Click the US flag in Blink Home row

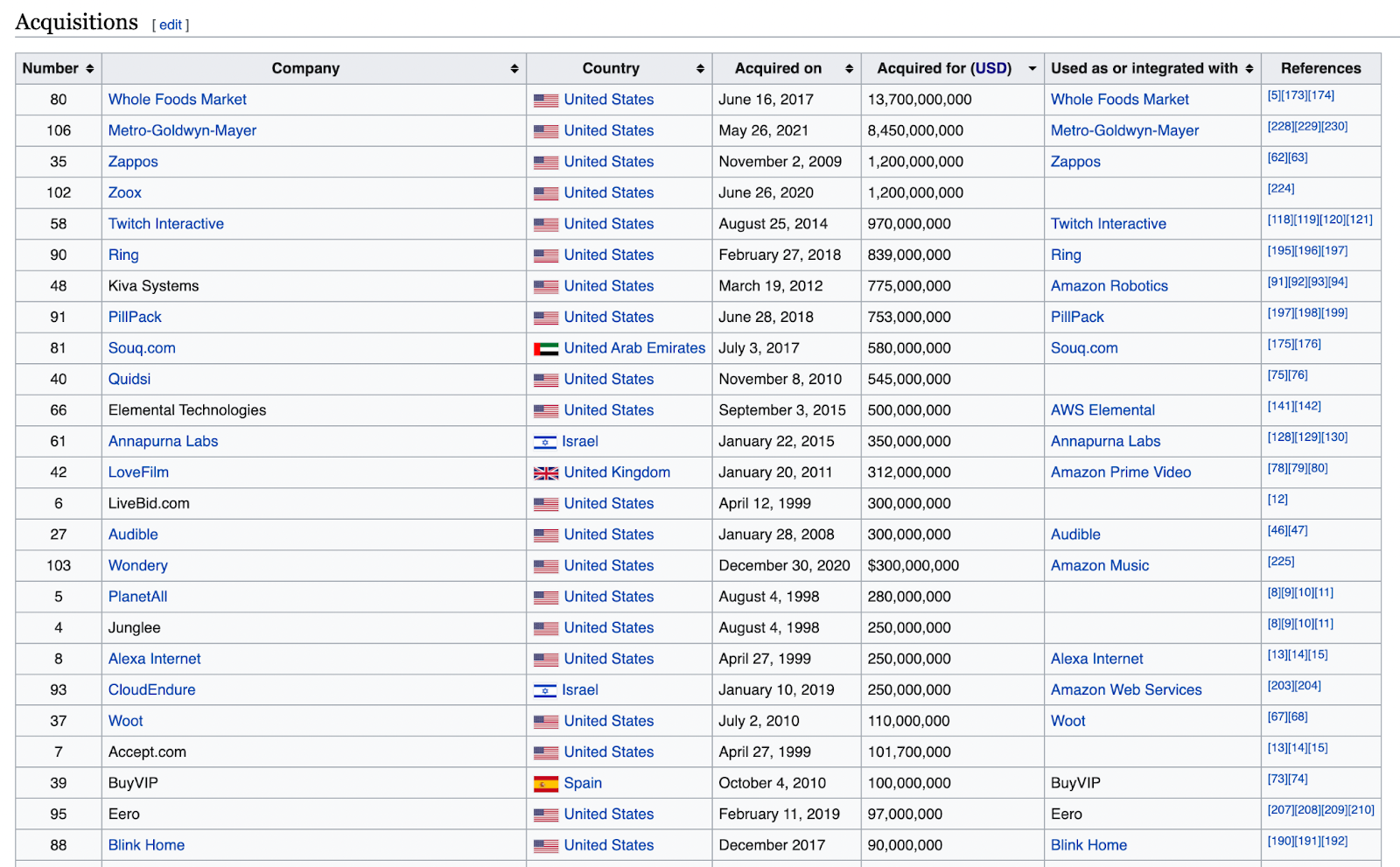click(x=546, y=846)
